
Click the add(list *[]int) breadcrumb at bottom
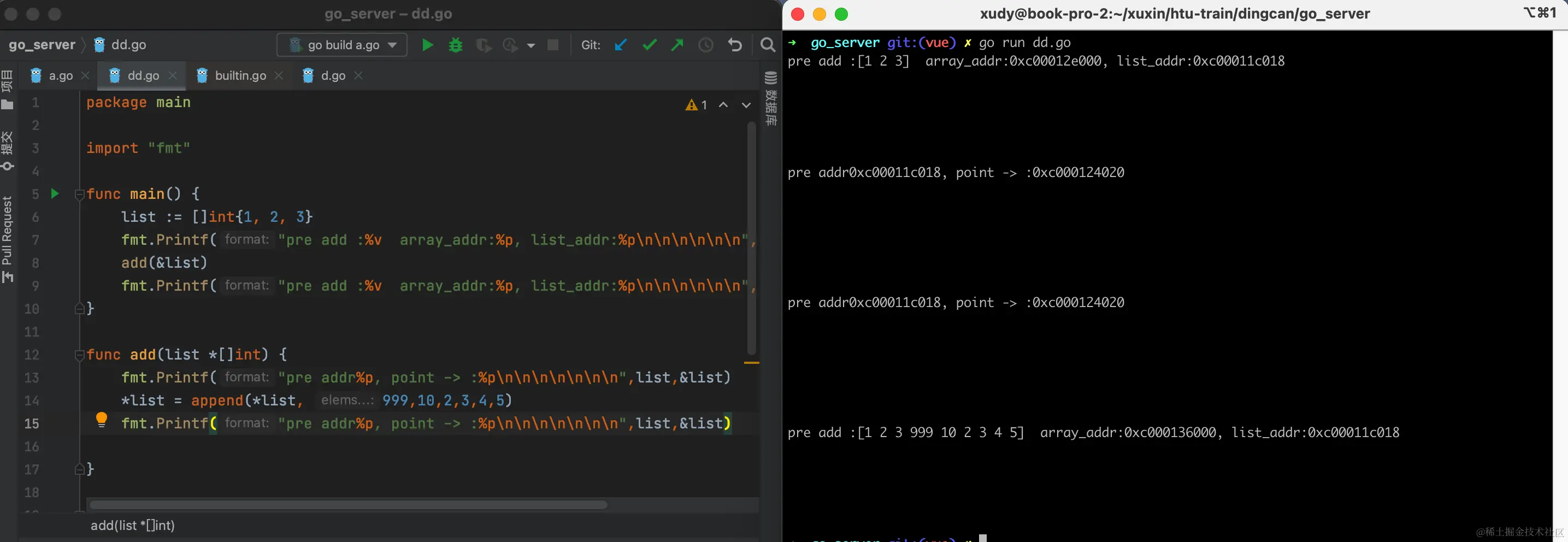133,525
